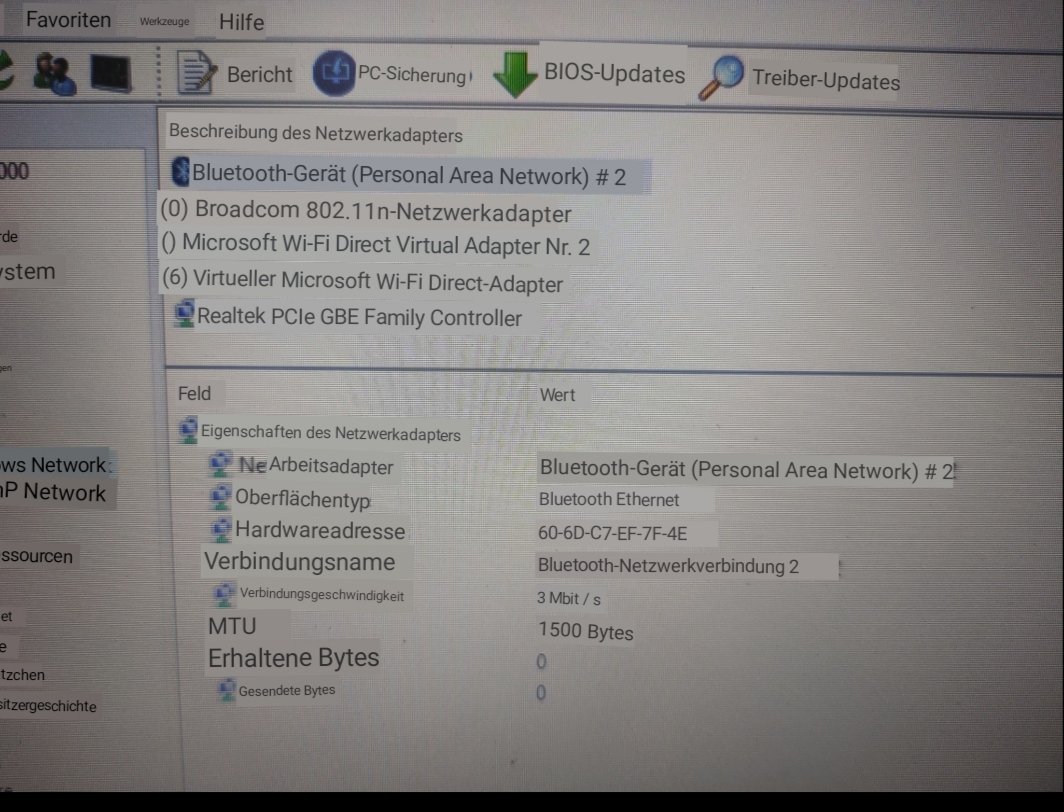Select the Erhaltene Bytes field

[x=293, y=658]
